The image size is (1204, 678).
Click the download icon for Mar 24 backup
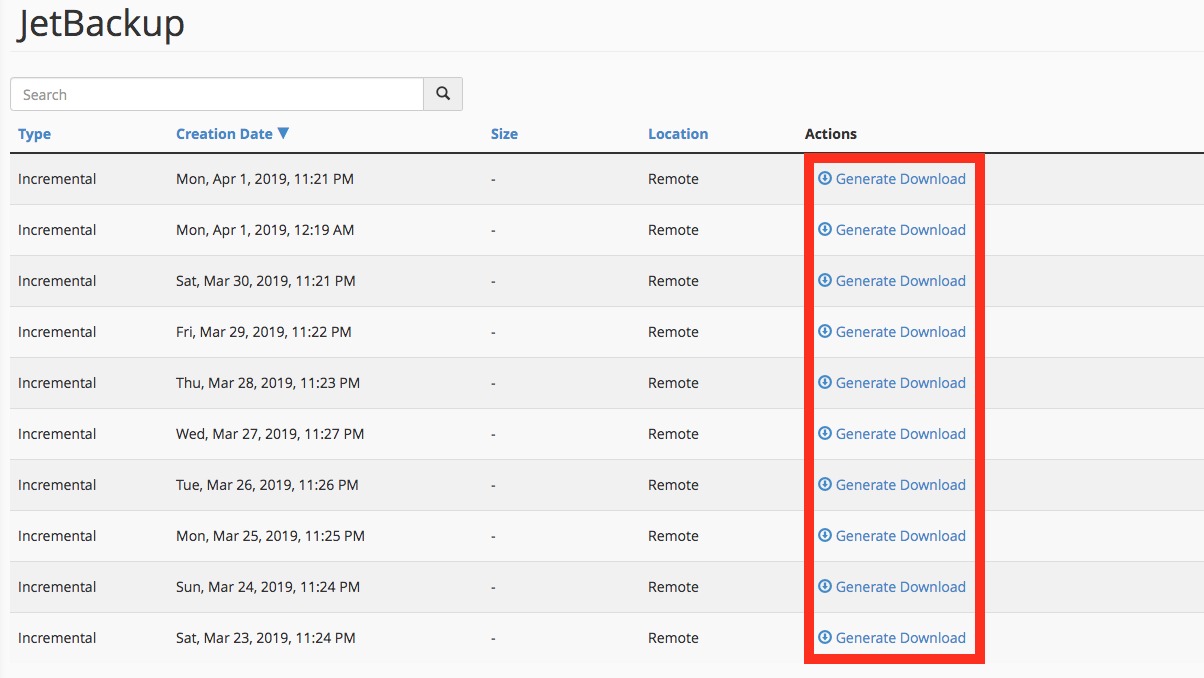[x=825, y=586]
